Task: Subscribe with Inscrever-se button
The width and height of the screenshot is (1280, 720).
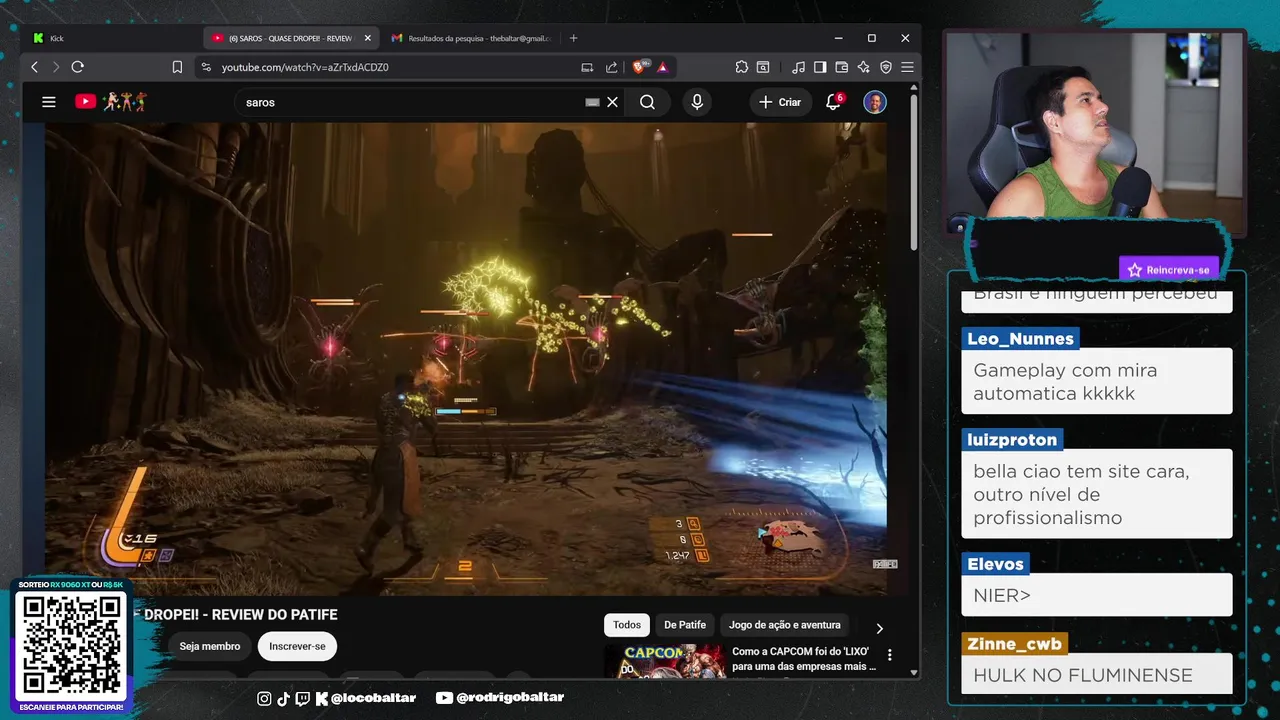Action: pos(297,646)
